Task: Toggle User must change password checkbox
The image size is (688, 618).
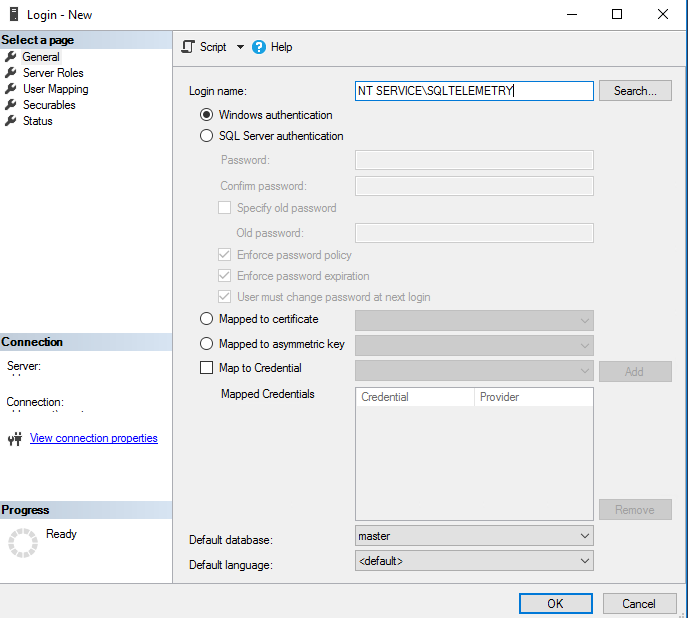Action: pyautogui.click(x=225, y=297)
